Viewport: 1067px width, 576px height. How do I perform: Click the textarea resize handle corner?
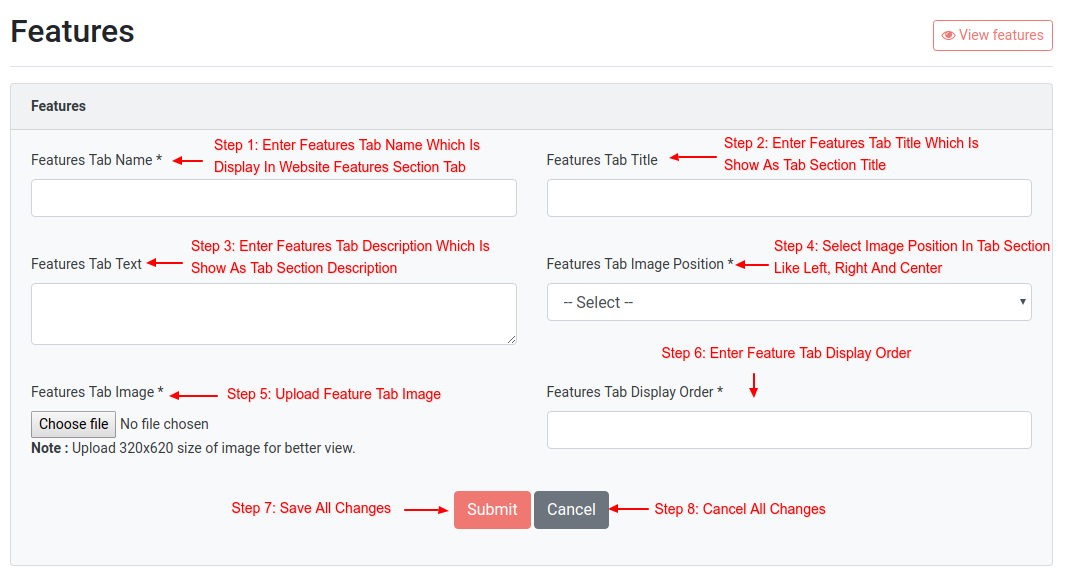coord(511,339)
